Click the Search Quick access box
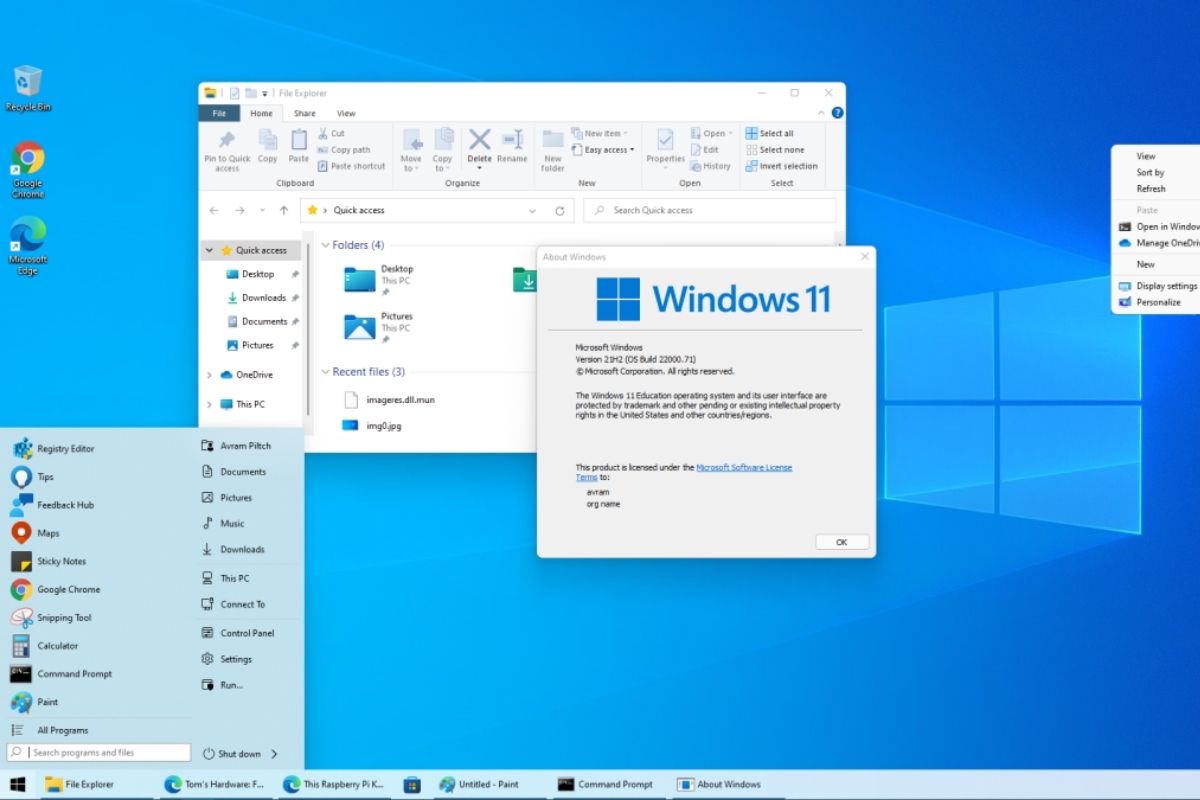 709,211
